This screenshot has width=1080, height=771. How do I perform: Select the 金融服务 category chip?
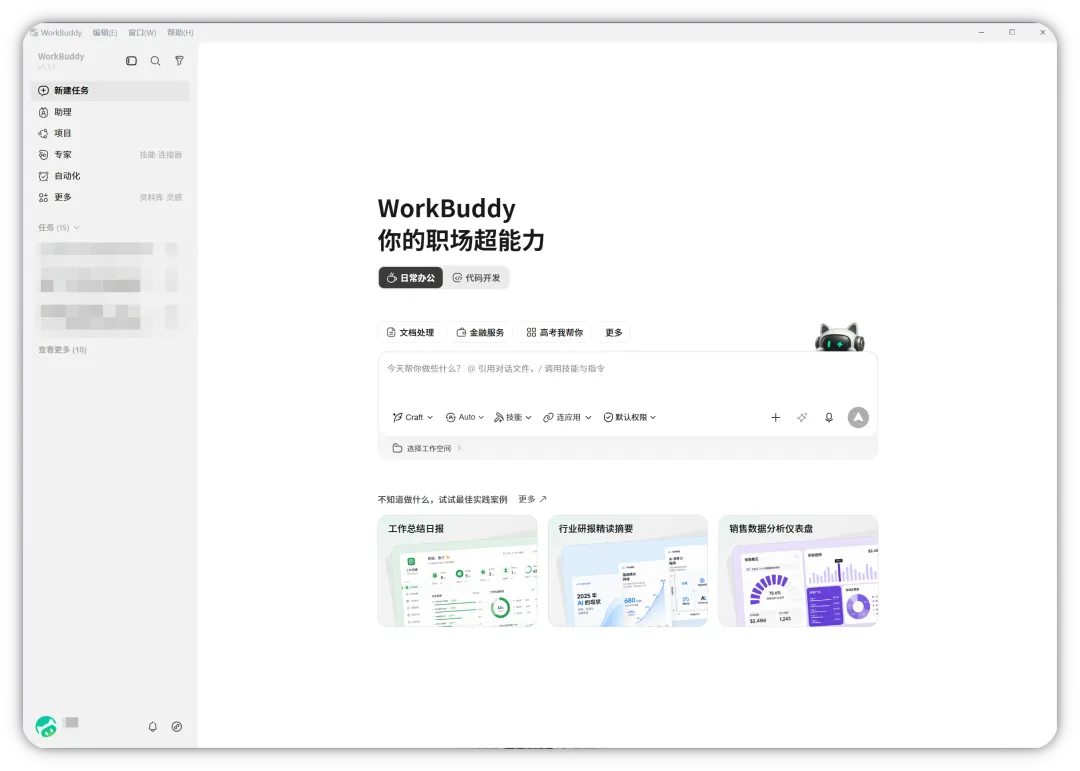pos(480,332)
